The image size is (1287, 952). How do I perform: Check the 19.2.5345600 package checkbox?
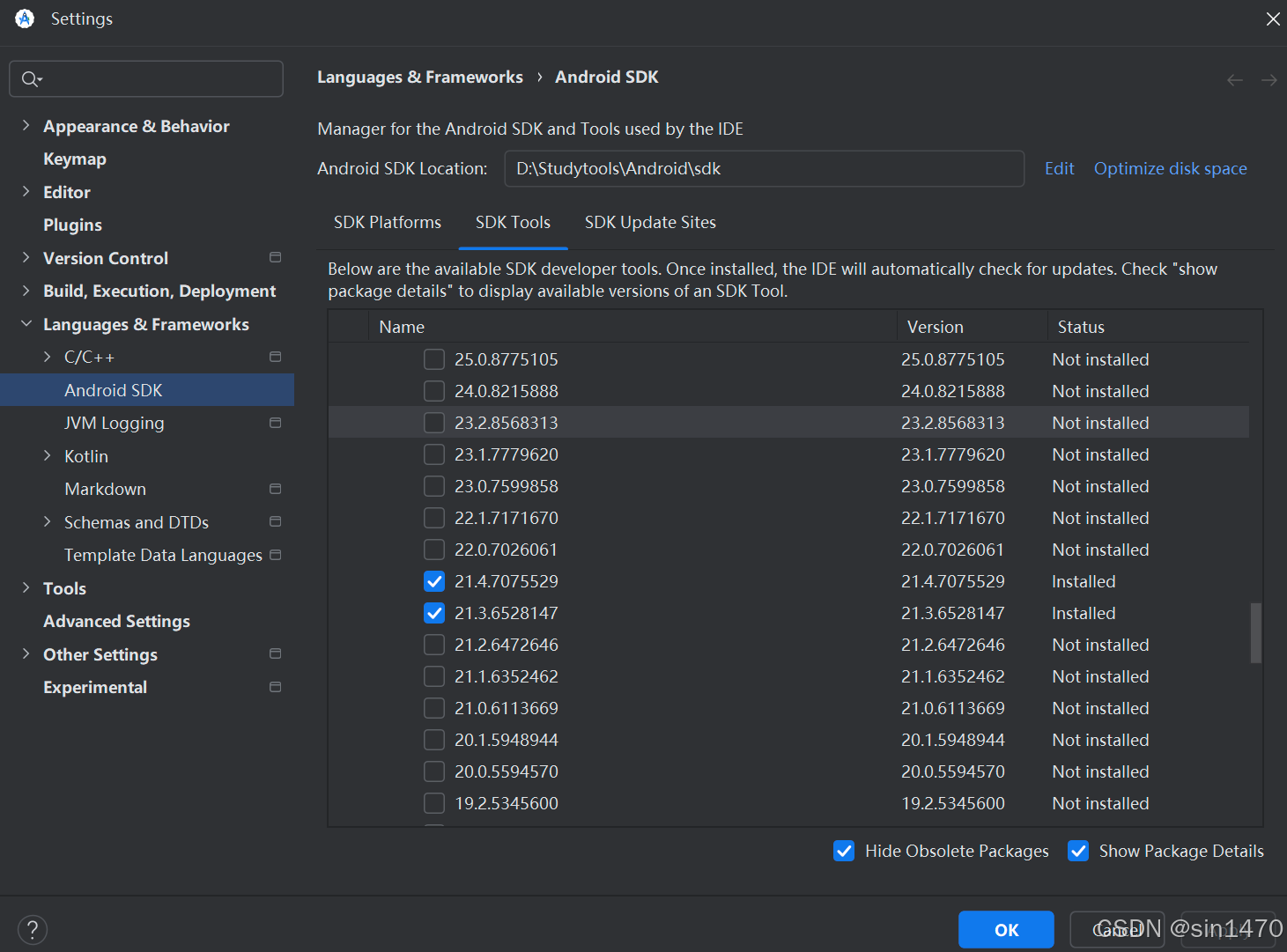coord(434,803)
